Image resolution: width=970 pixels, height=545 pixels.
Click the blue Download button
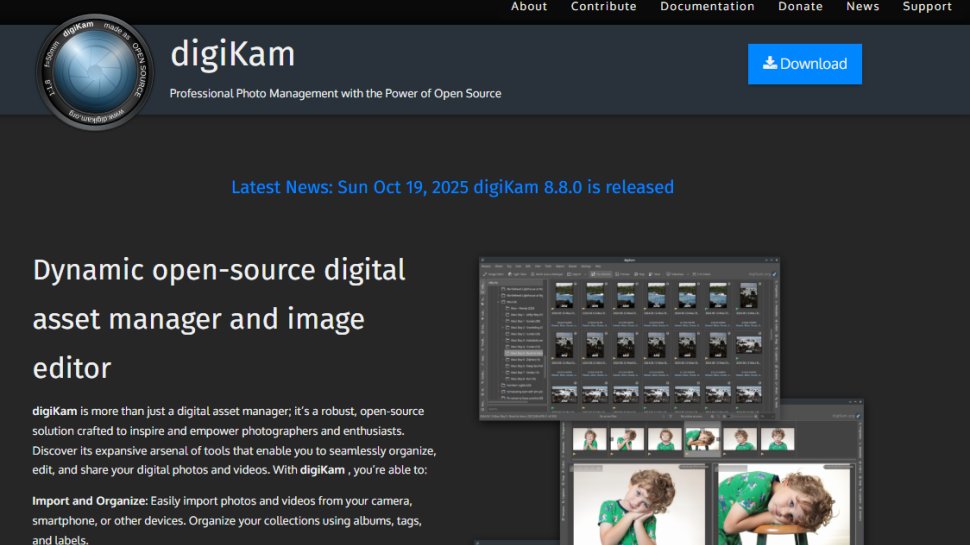coord(804,64)
